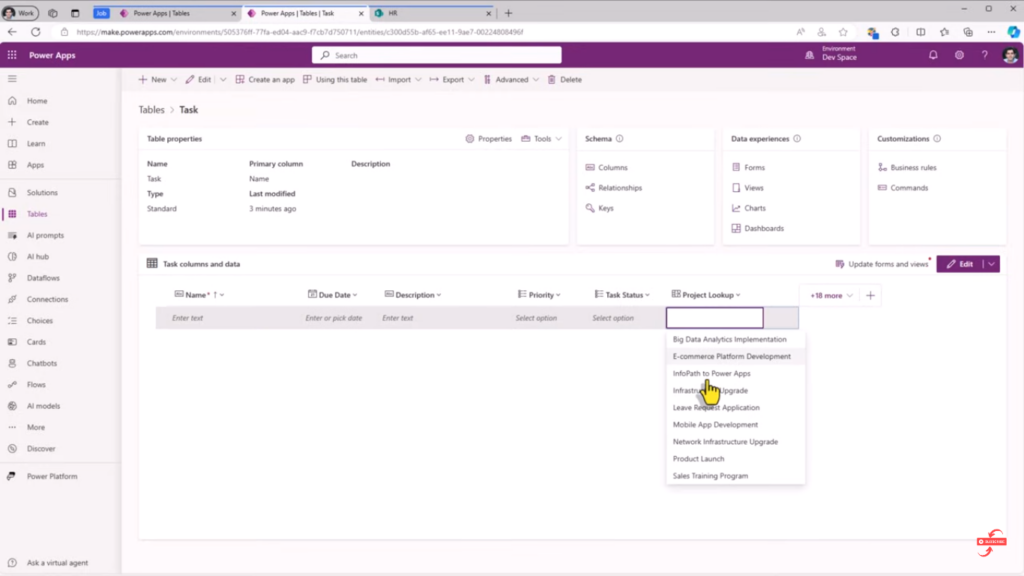Switch to the HR browser tab
1024x576 pixels.
431,13
